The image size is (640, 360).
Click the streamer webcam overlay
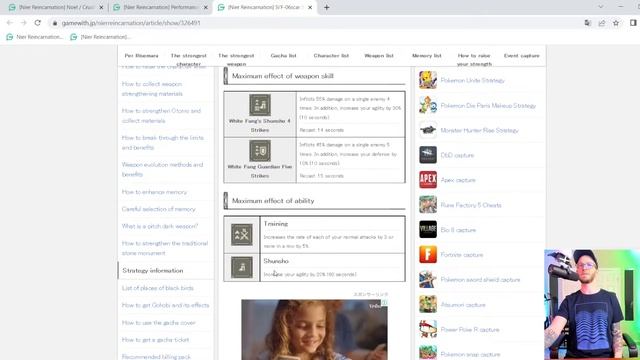point(592,304)
